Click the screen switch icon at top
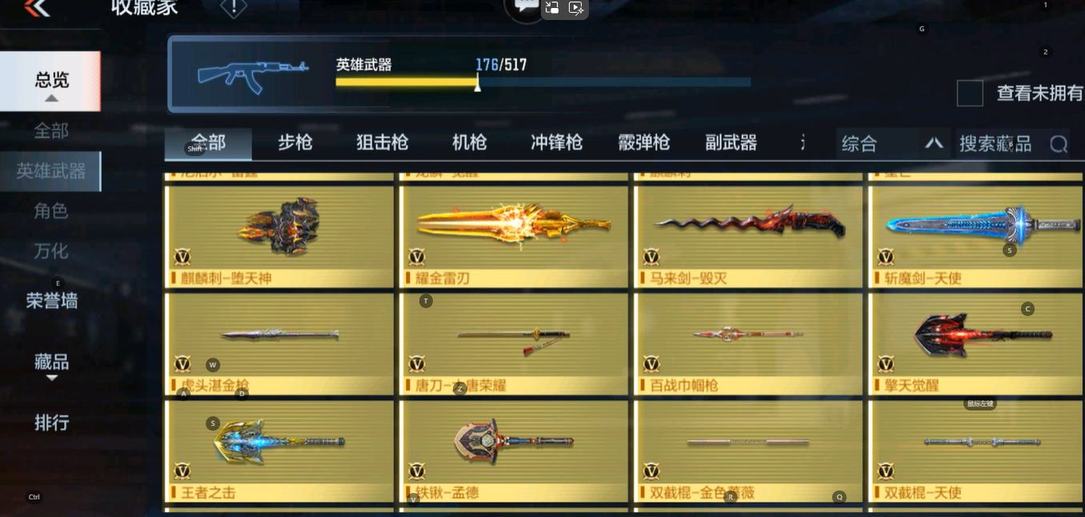This screenshot has height=517, width=1085. (551, 8)
